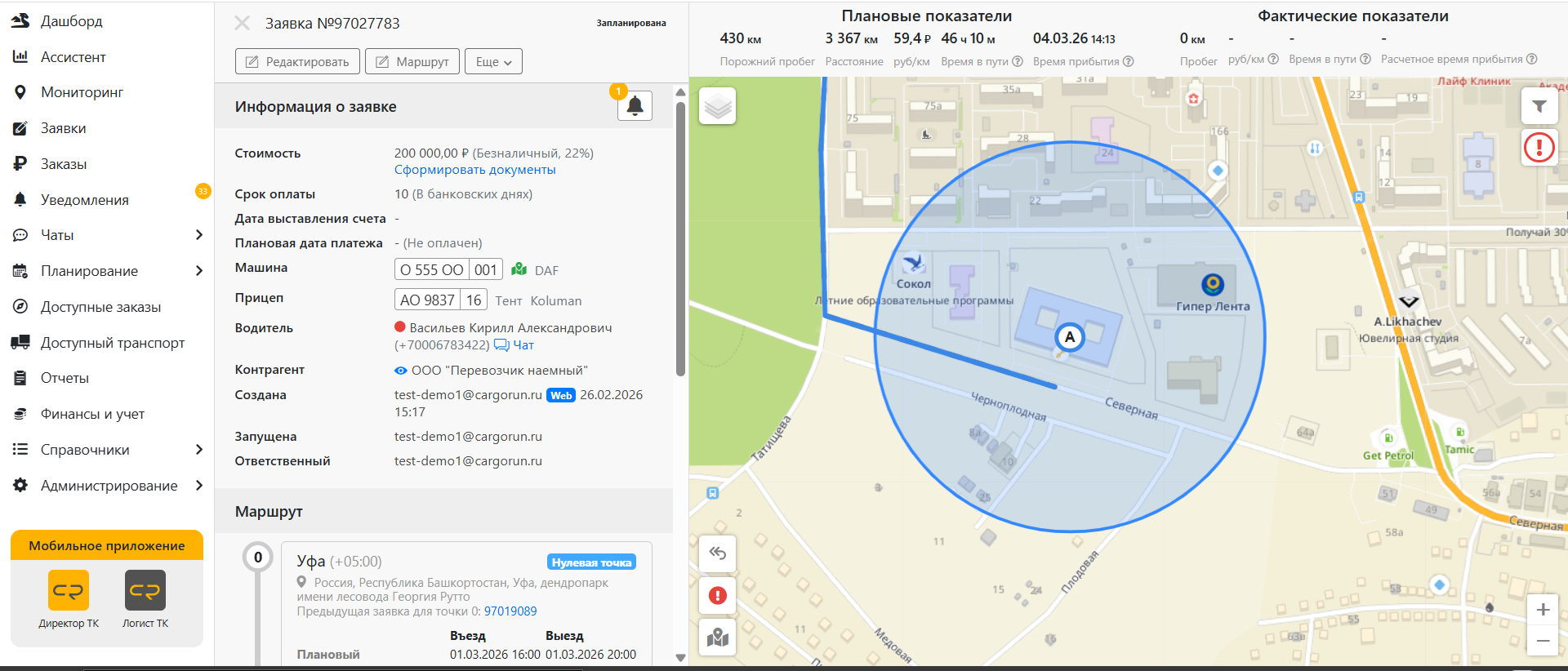
Task: Click Расчетное время прибытия help icon
Action: pyautogui.click(x=1532, y=59)
